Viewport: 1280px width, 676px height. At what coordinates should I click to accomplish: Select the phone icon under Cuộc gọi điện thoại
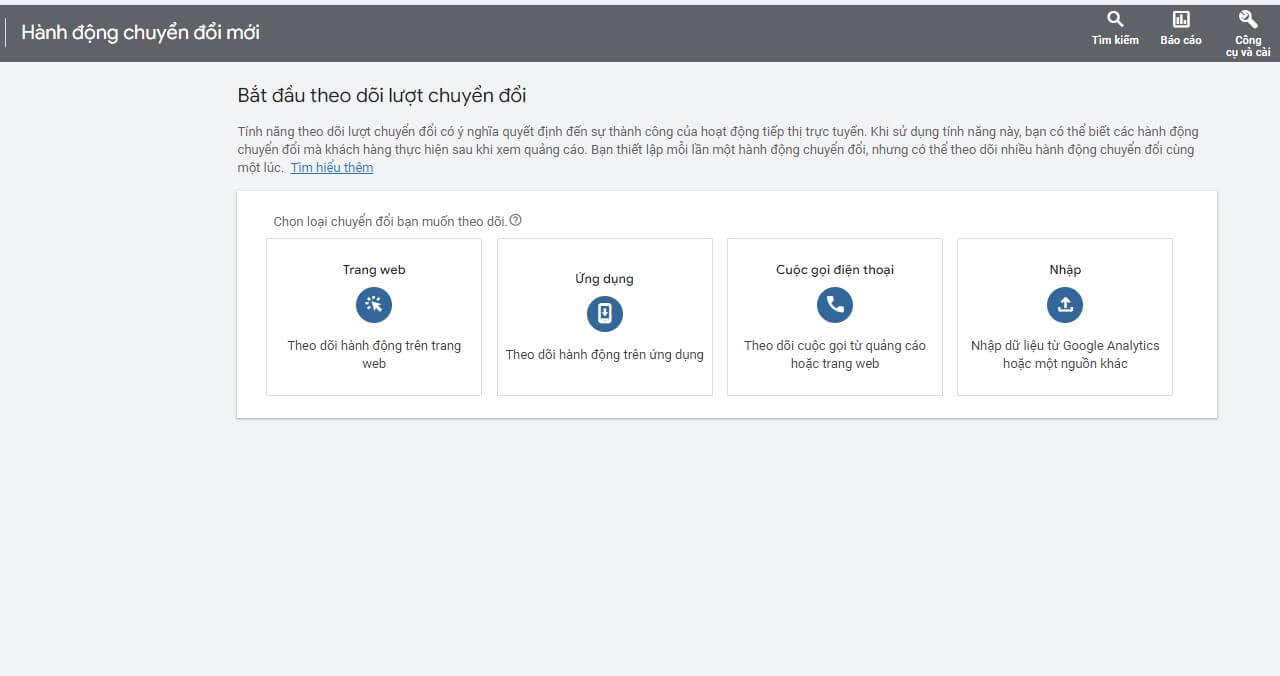click(x=834, y=305)
